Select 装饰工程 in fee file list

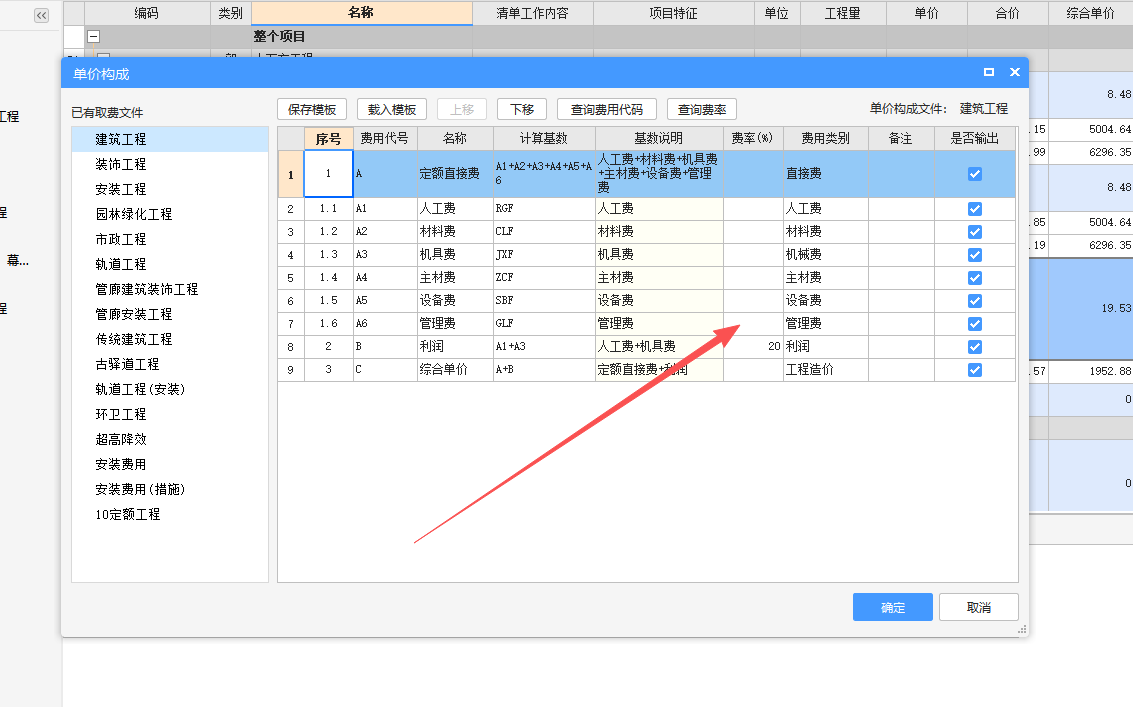point(170,164)
